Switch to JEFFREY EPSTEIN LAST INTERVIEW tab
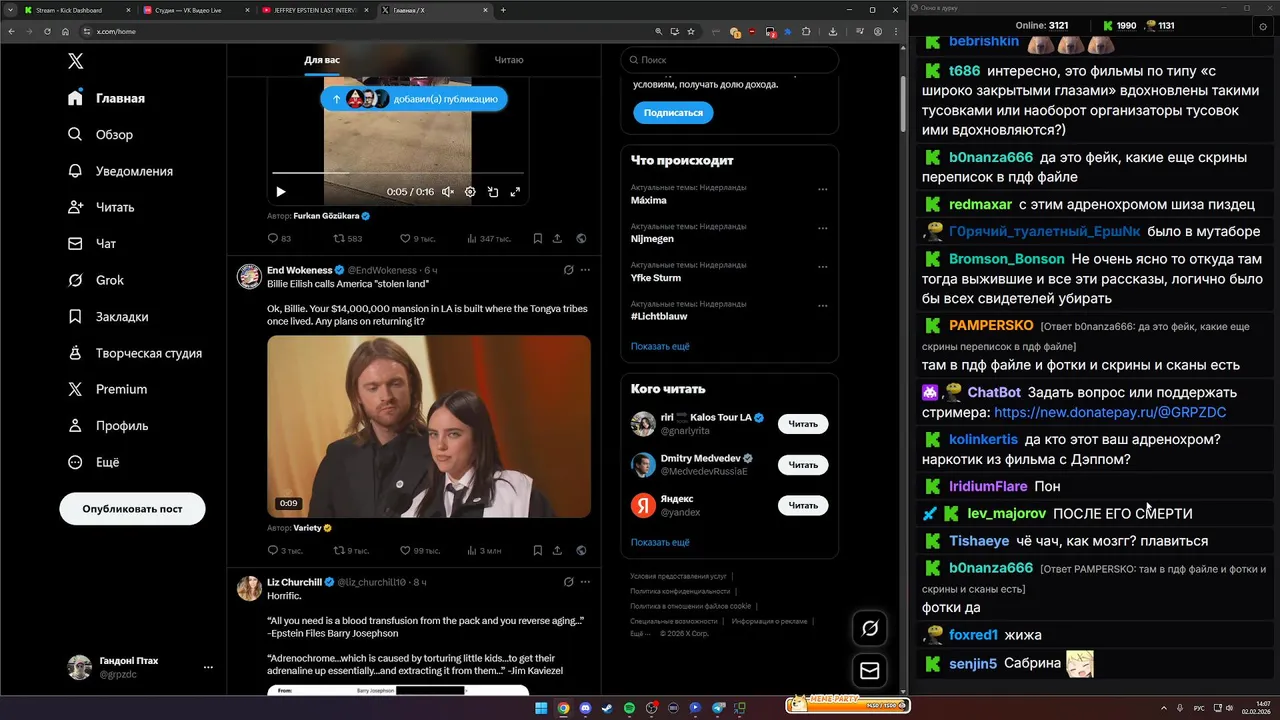The image size is (1280, 720). [316, 10]
